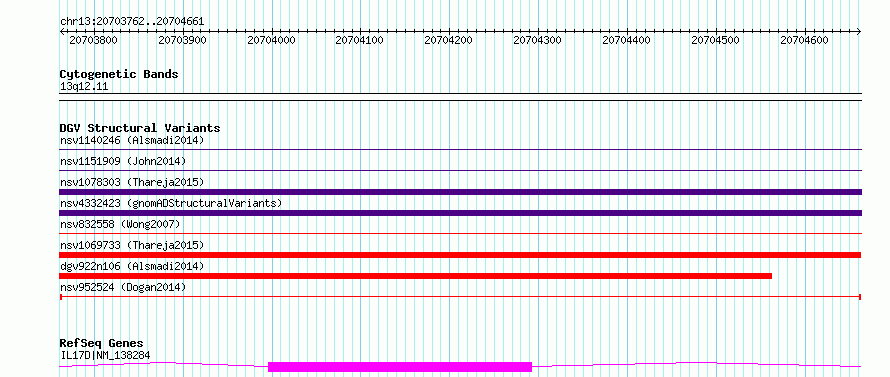Viewport: 890px width, 377px height.
Task: Select the nsv832558 (Wong2007) label
Action: [x=120, y=224]
